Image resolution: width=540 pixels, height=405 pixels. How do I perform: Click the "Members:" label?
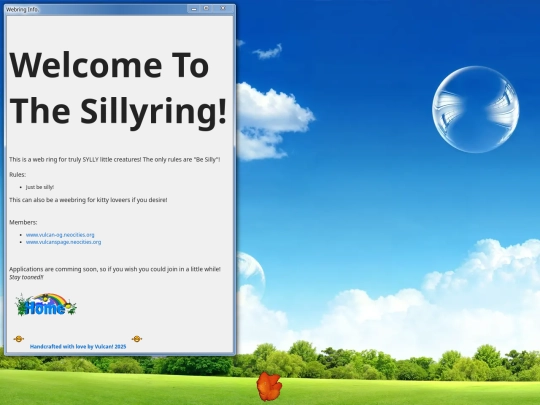tap(23, 222)
